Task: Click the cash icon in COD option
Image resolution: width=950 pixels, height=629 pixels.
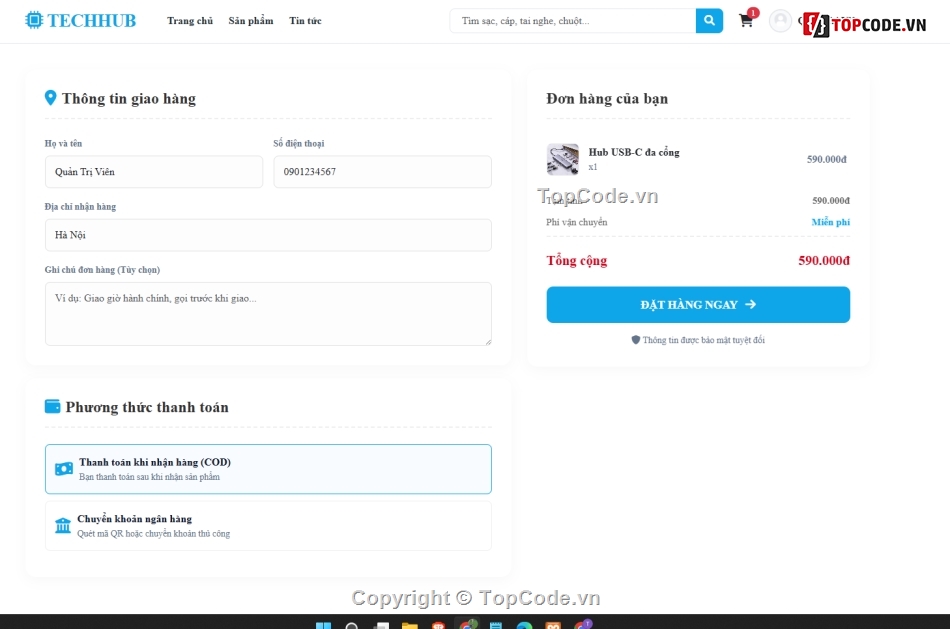Action: click(64, 468)
